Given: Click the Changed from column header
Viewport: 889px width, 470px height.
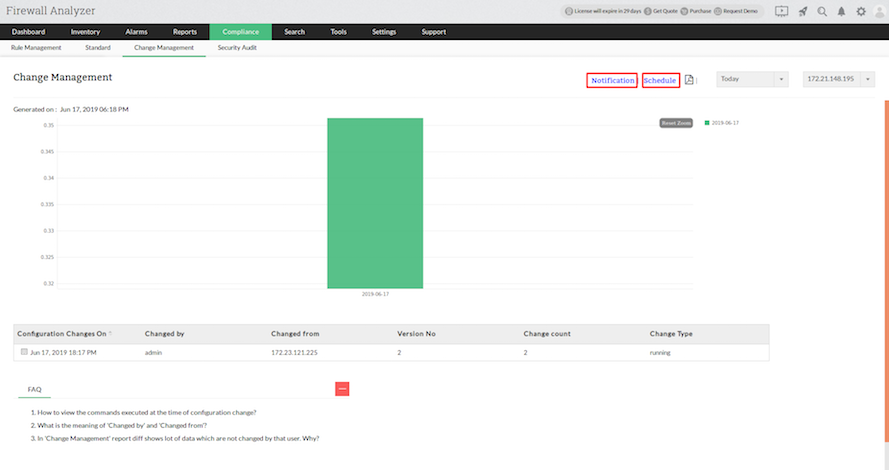Looking at the screenshot, I should click(x=295, y=334).
